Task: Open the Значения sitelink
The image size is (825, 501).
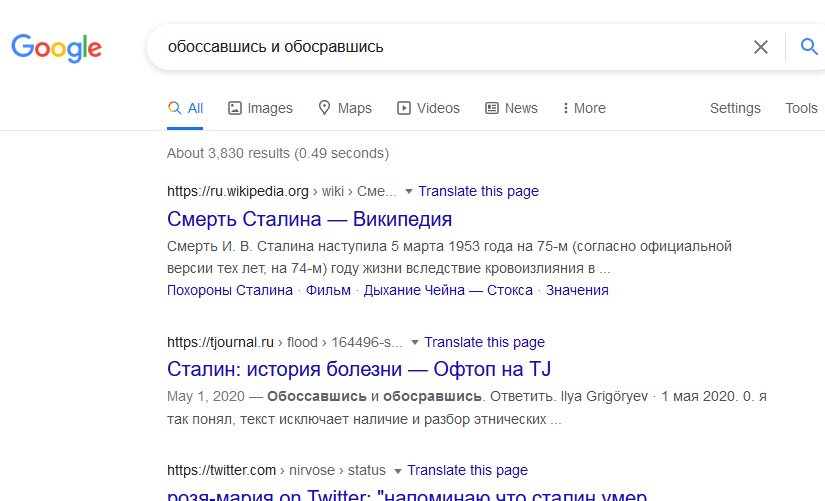Action: pyautogui.click(x=577, y=290)
